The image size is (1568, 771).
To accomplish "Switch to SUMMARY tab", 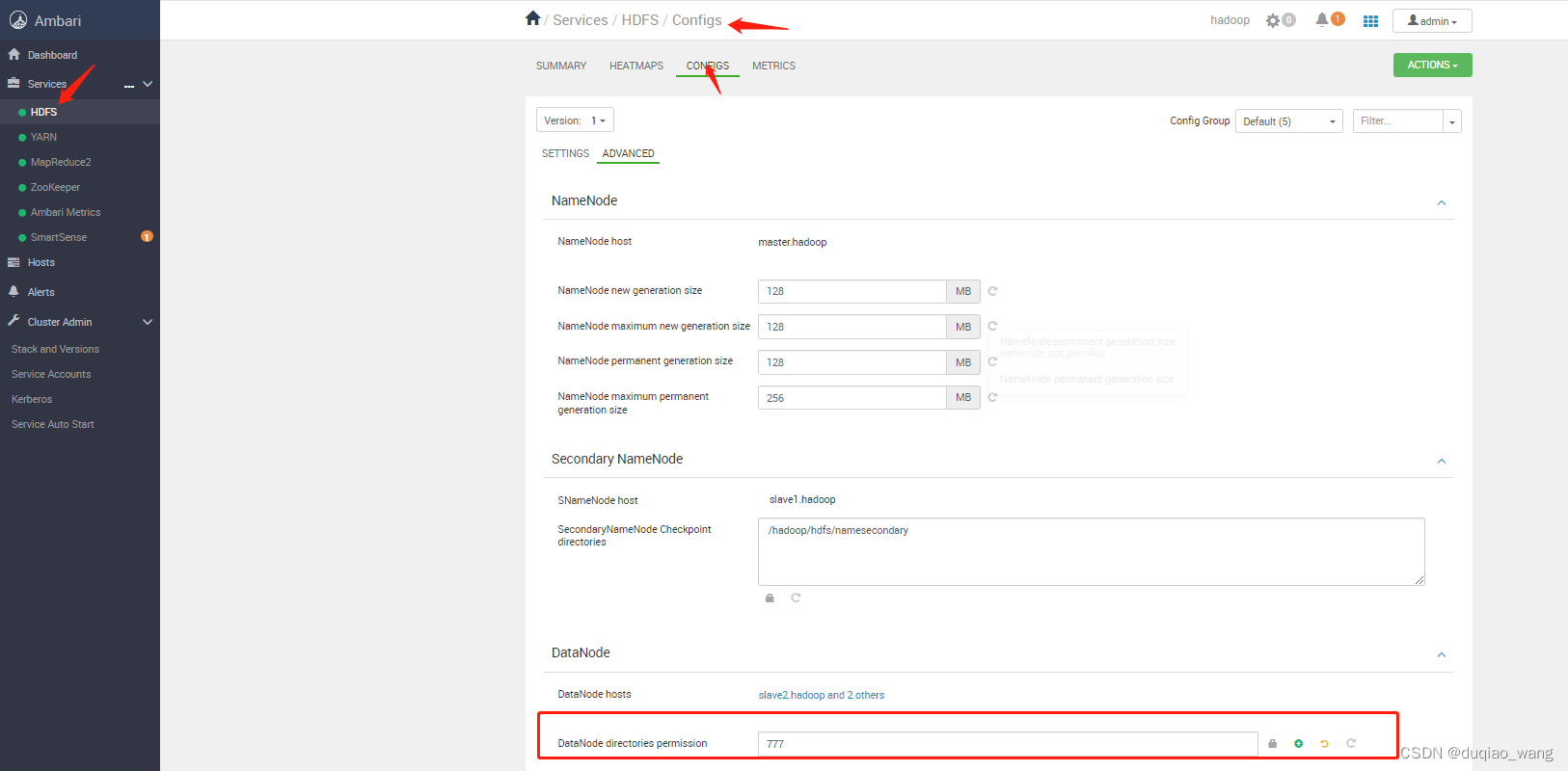I will pos(561,66).
